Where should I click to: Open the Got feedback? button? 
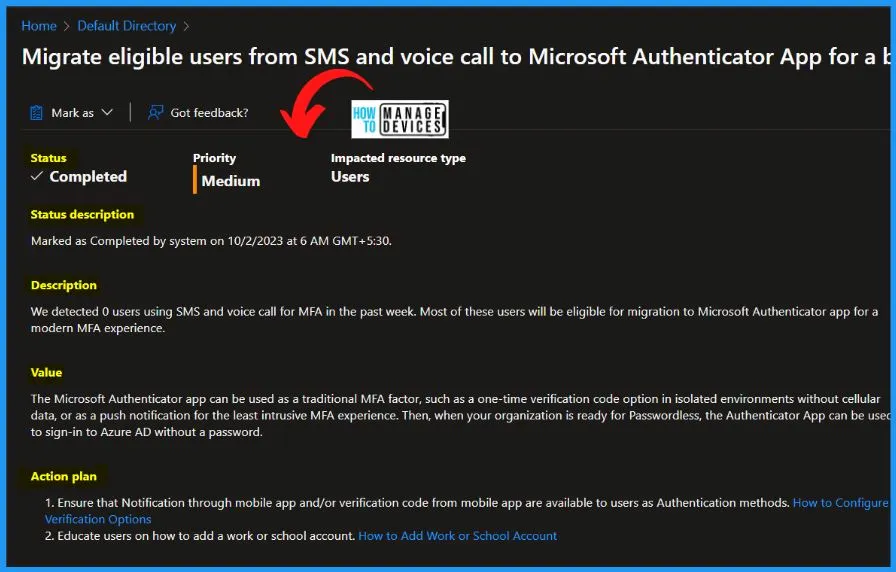[x=198, y=113]
